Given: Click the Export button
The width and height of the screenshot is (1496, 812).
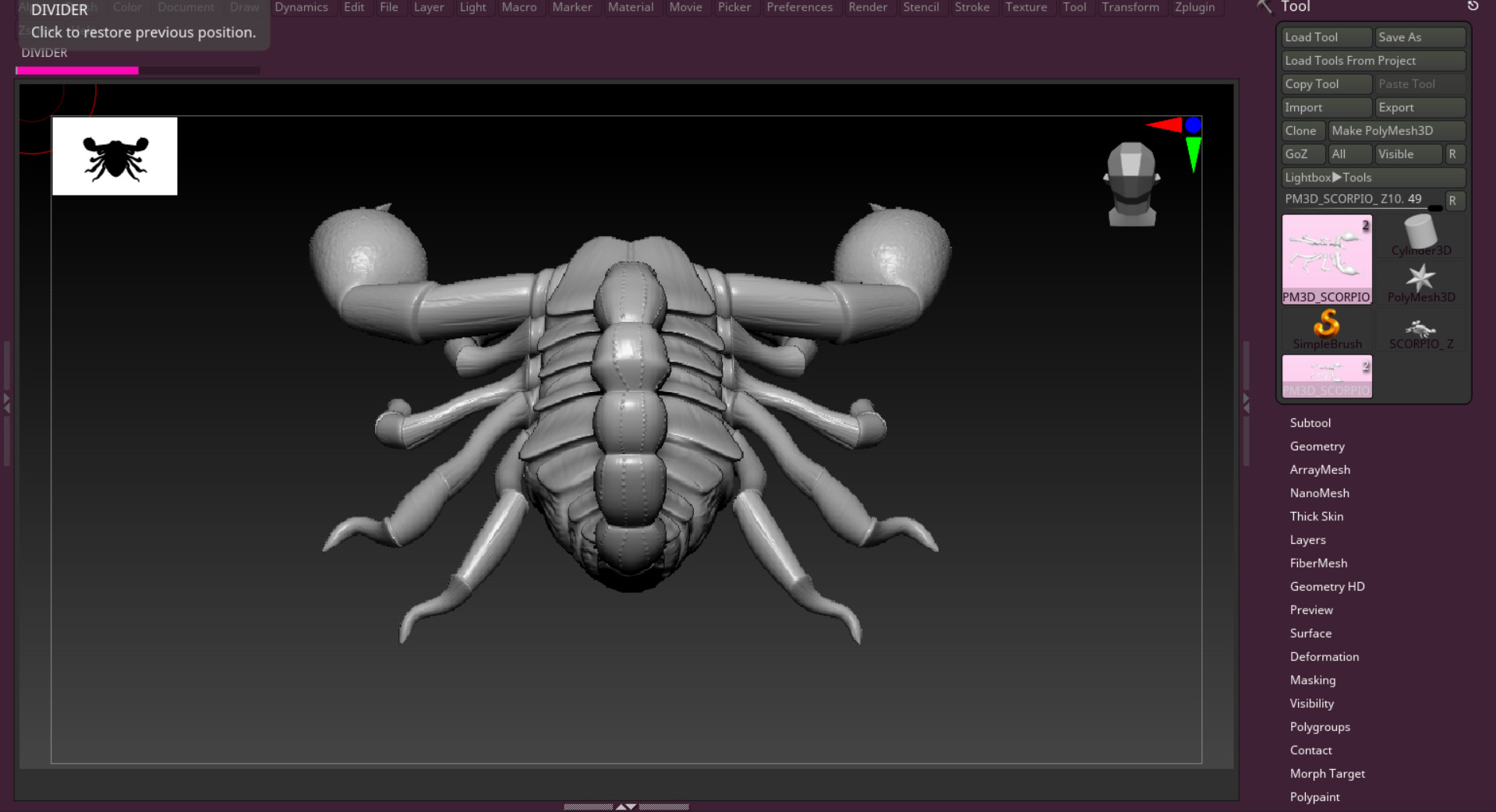Looking at the screenshot, I should [1420, 108].
